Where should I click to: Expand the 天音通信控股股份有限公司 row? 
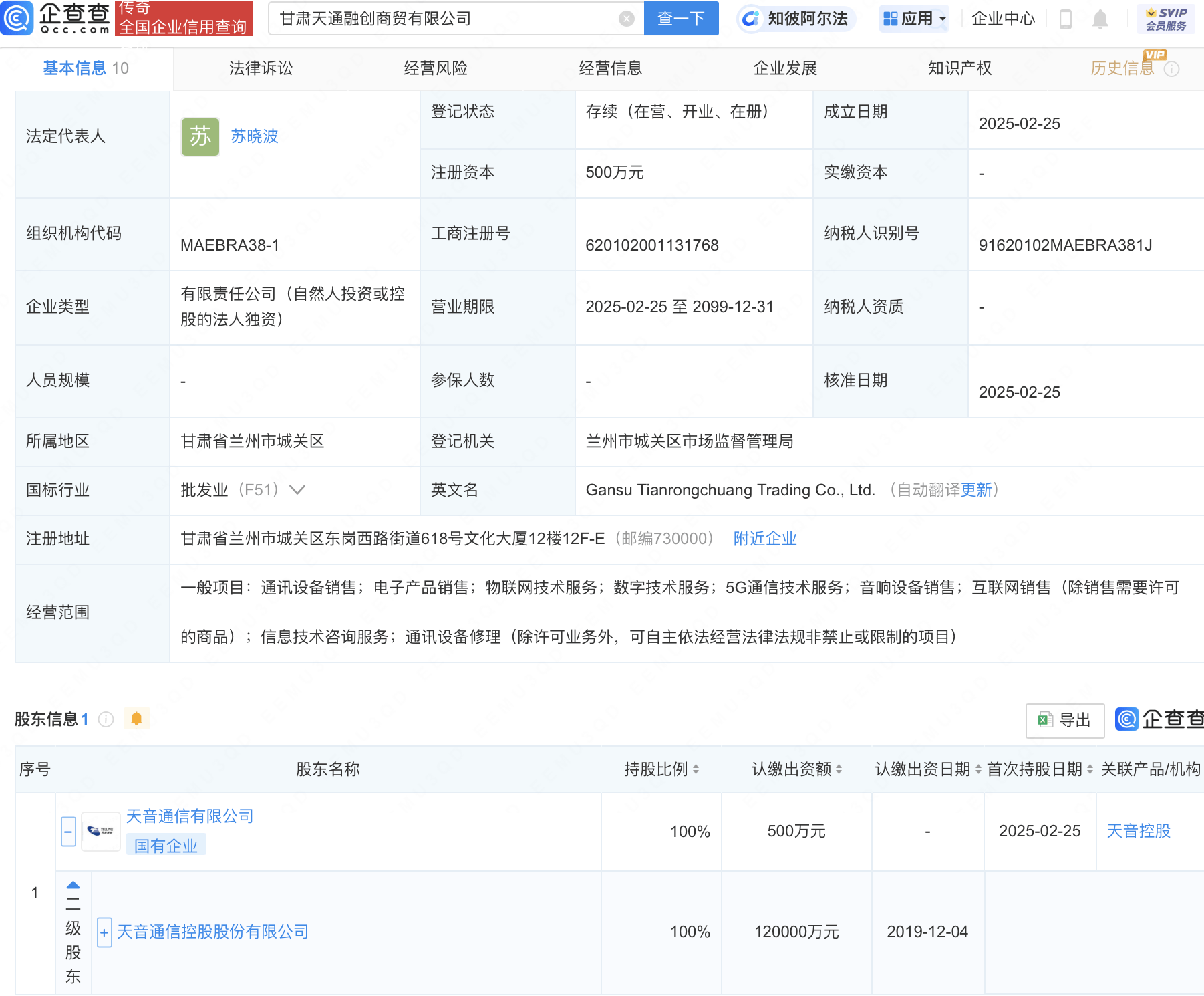(104, 932)
